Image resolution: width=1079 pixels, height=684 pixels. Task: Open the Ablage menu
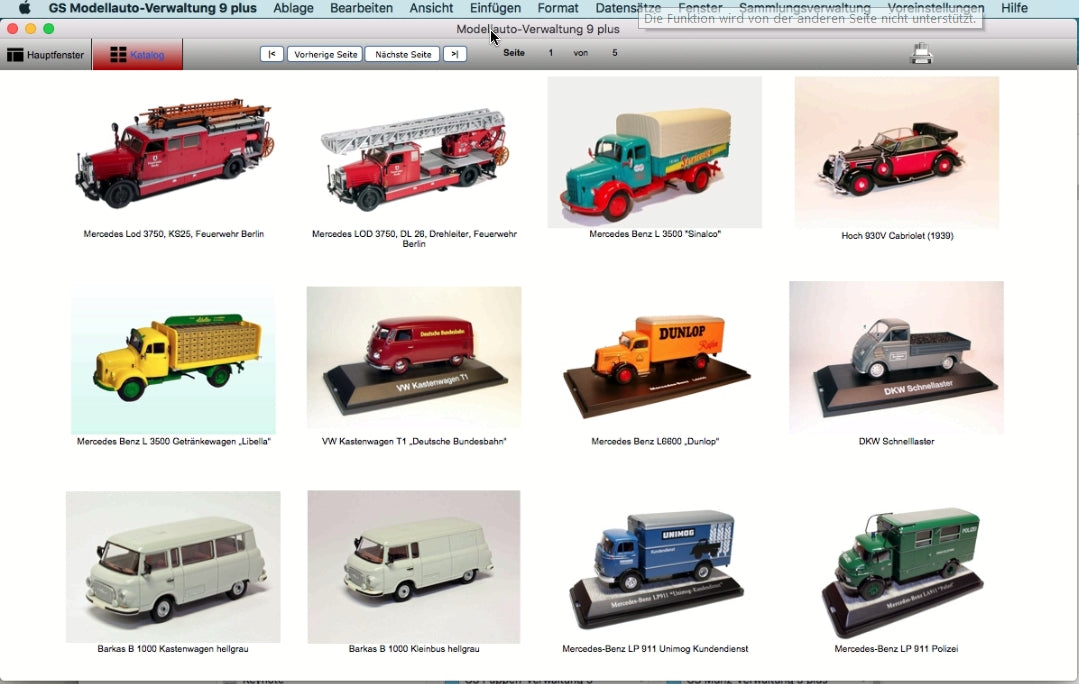coord(293,8)
